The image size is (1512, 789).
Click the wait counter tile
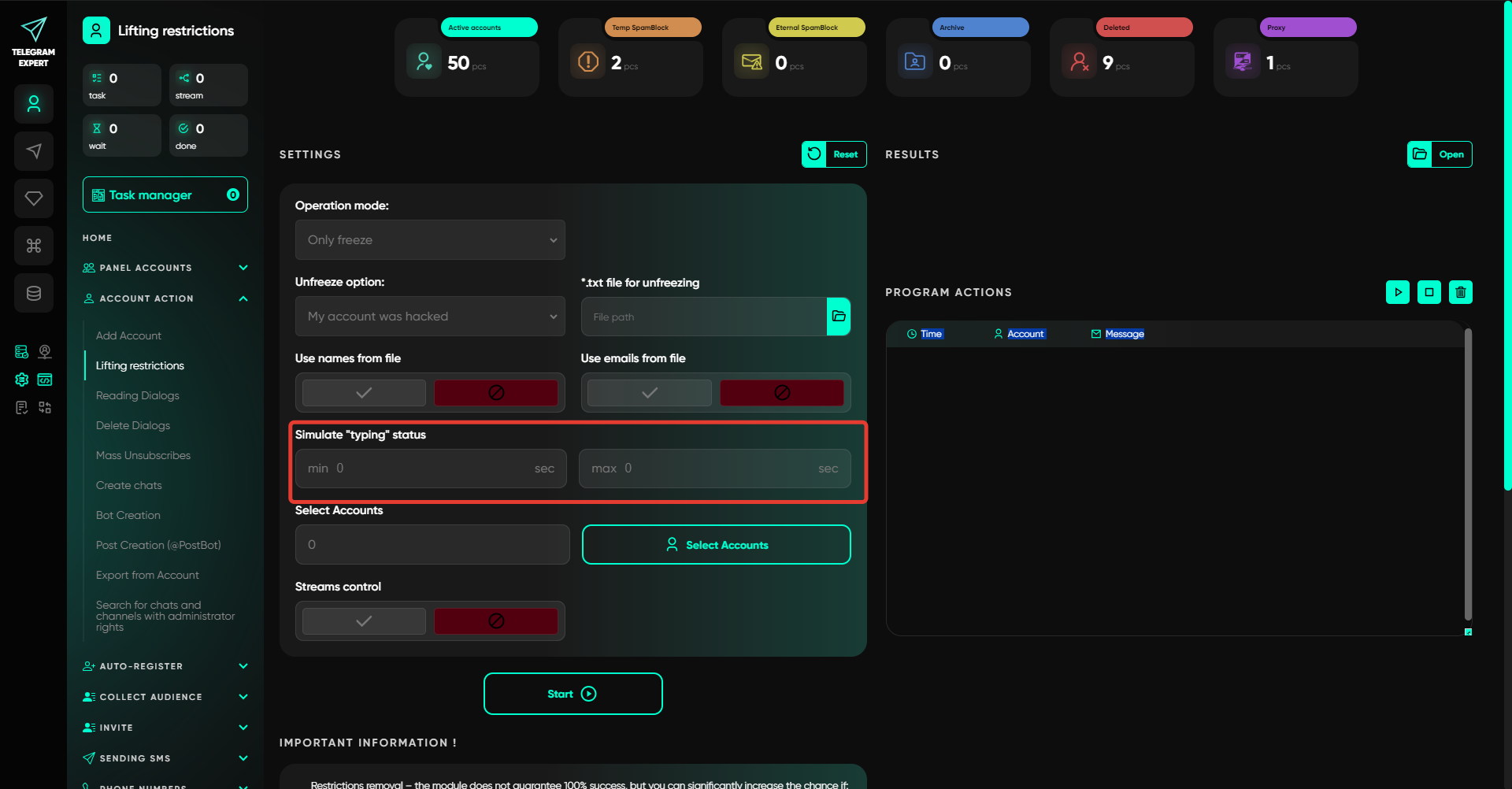[x=122, y=135]
